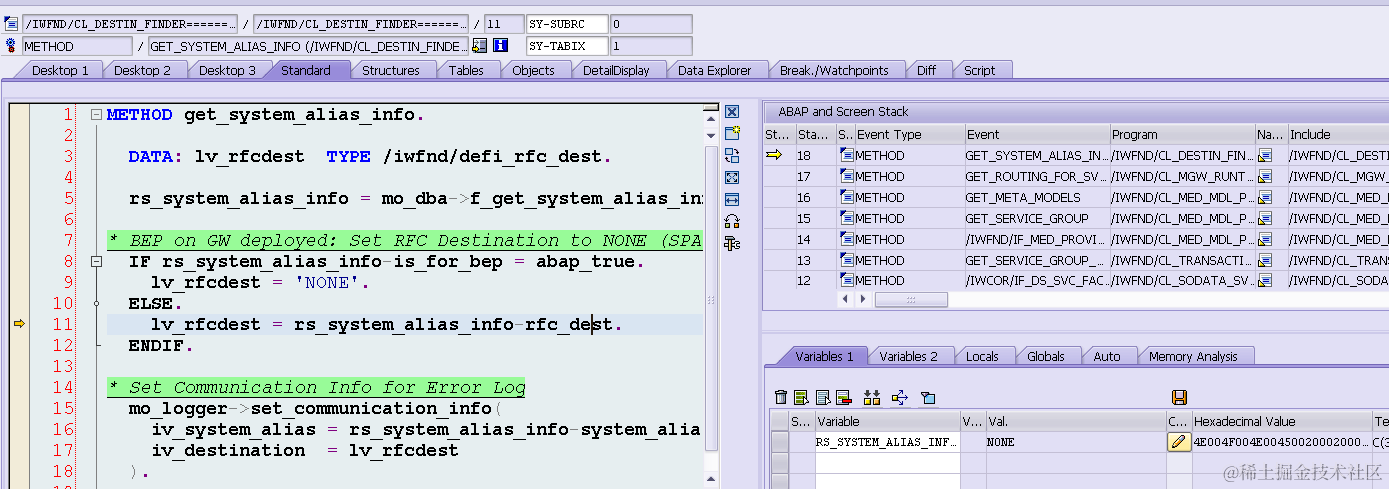Viewport: 1389px width, 489px height.
Task: Open the Memory Analysis tab
Action: (1193, 356)
